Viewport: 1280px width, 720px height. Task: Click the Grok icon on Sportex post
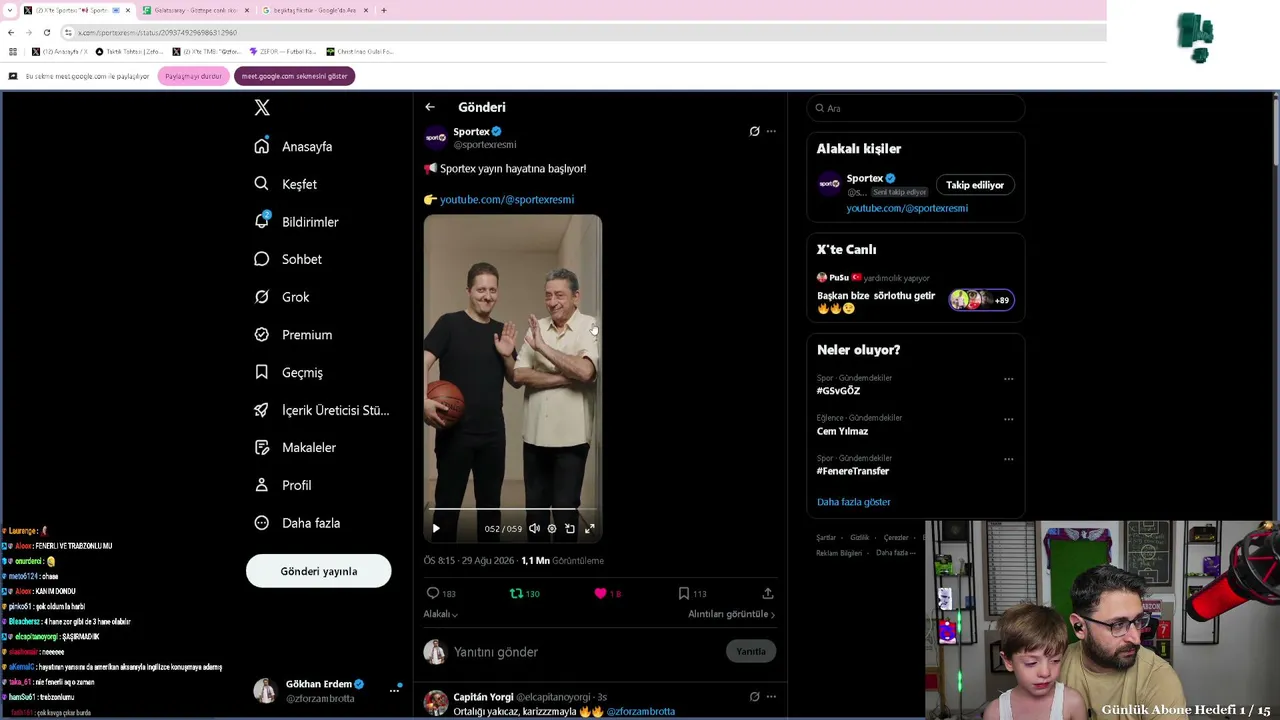tap(754, 131)
